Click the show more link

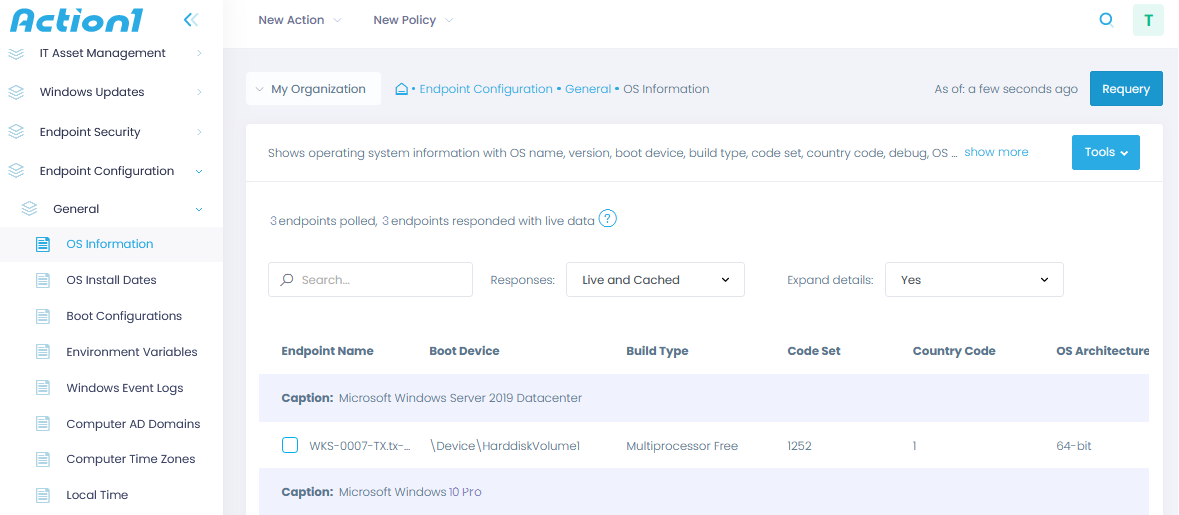tap(996, 152)
